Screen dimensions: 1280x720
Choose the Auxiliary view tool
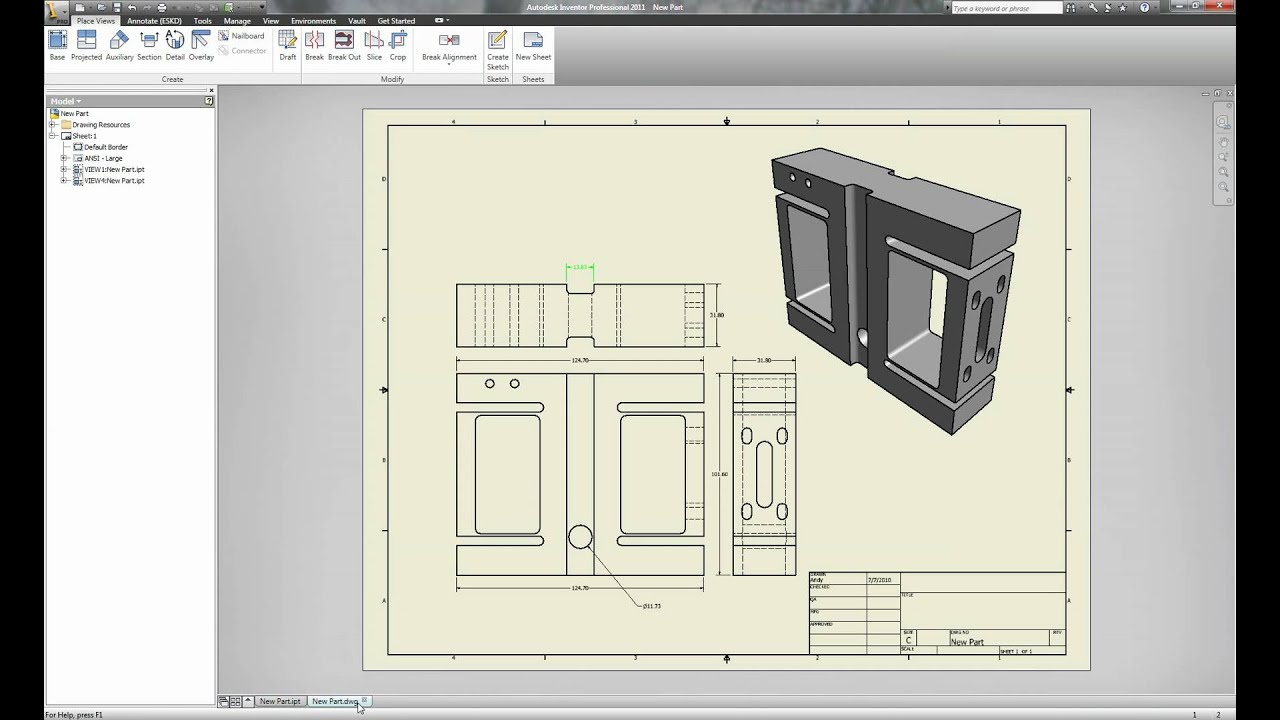(119, 45)
